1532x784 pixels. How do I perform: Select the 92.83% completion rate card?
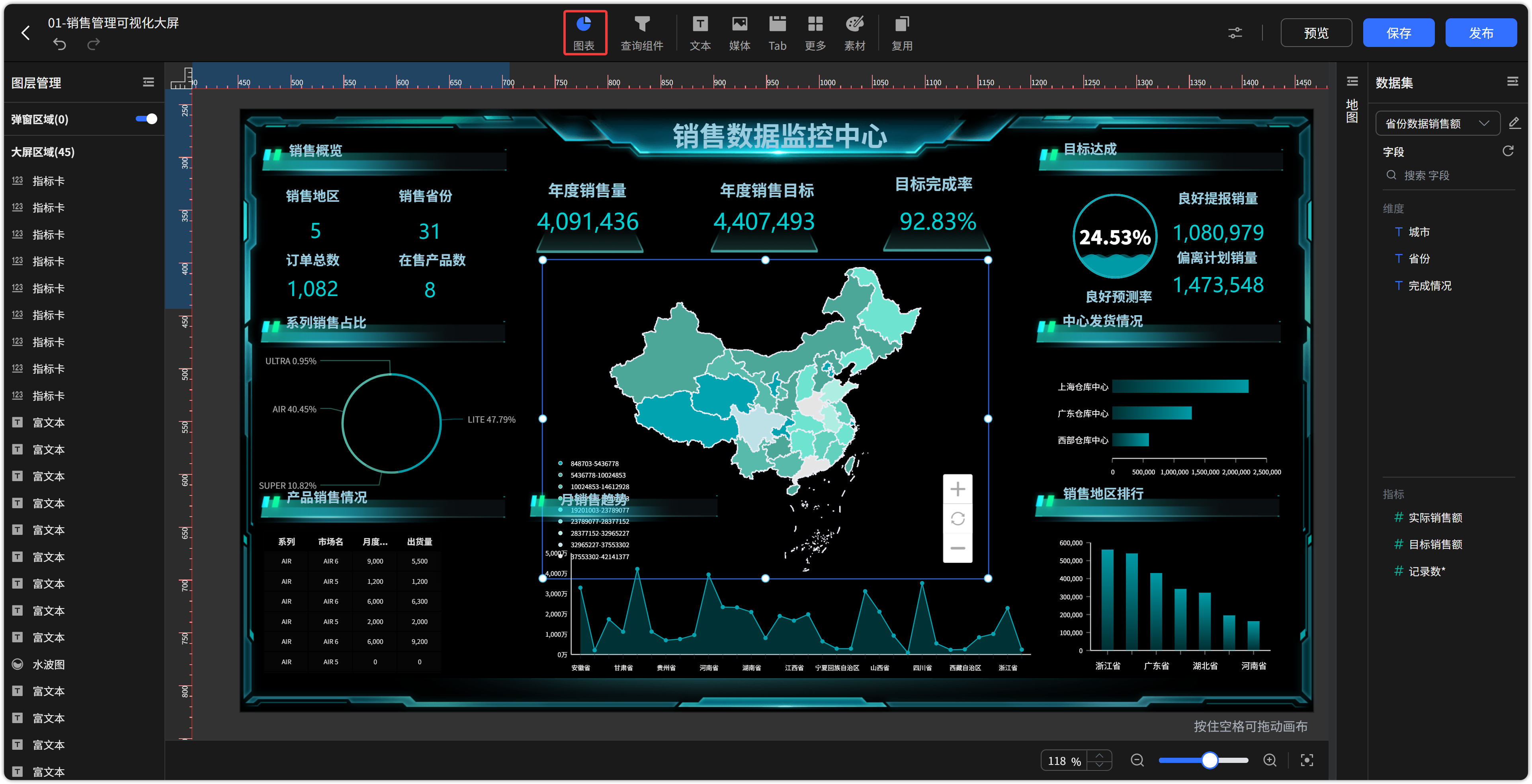pos(937,222)
